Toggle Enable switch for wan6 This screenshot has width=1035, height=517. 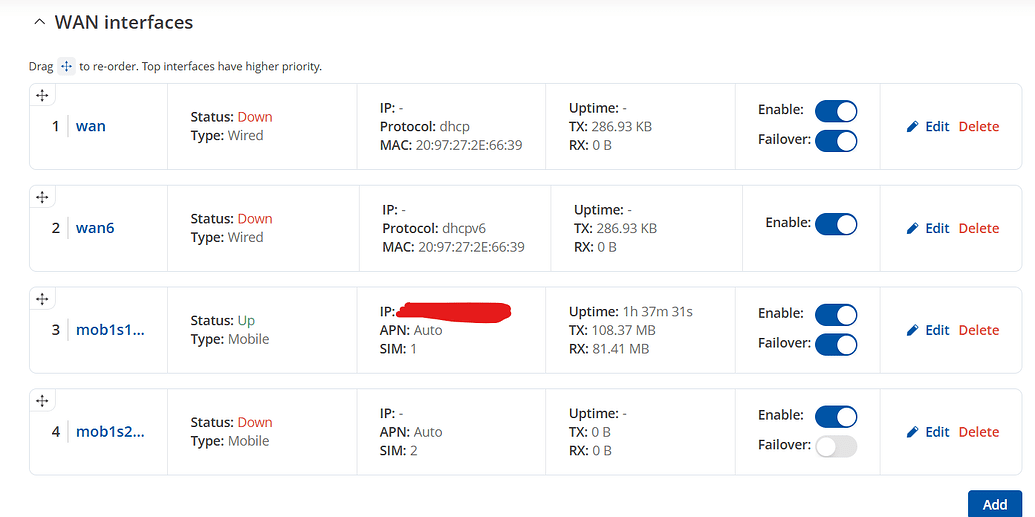[x=836, y=224]
